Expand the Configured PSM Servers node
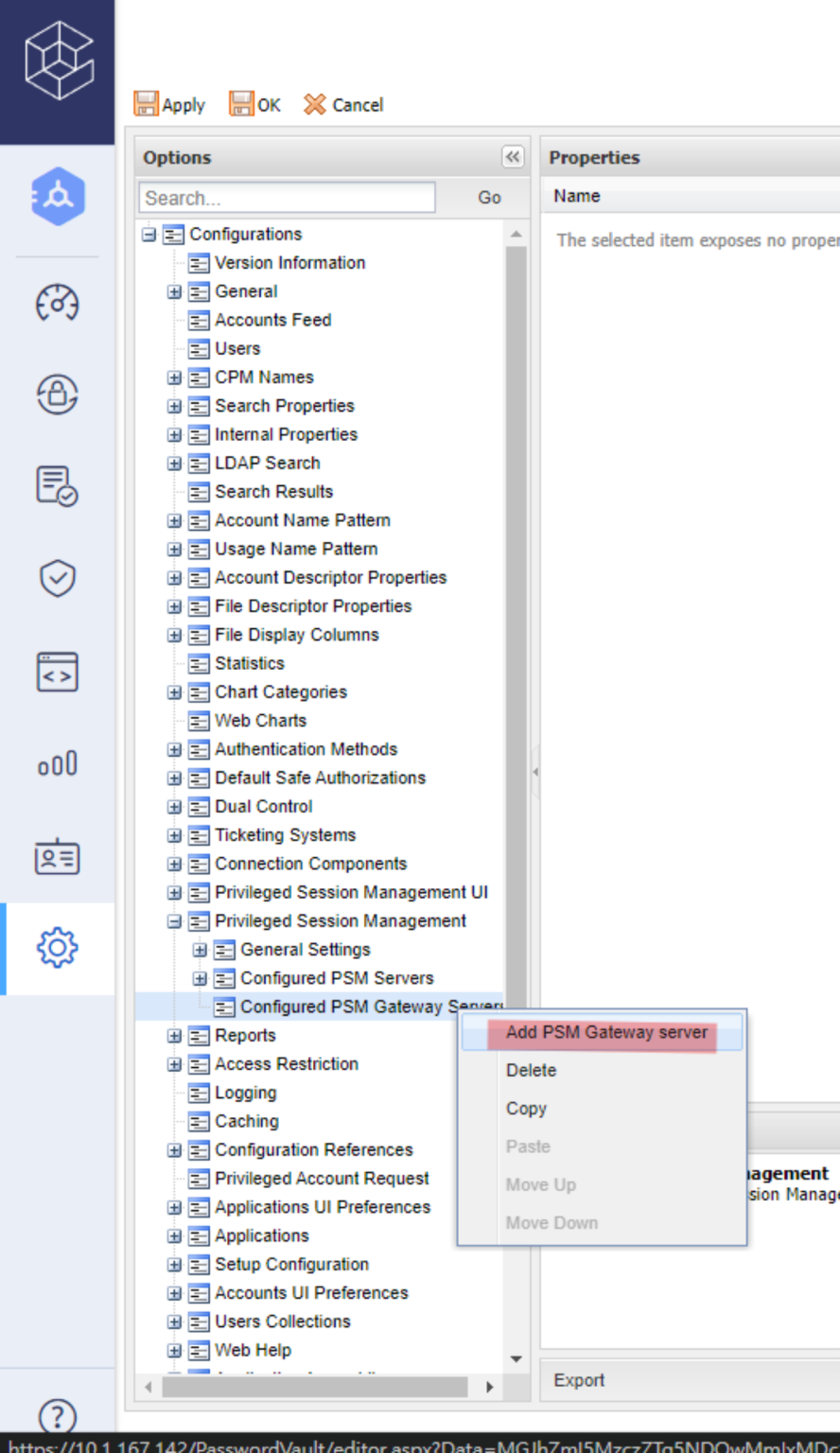Screen dimensions: 840x1453 (x=200, y=978)
